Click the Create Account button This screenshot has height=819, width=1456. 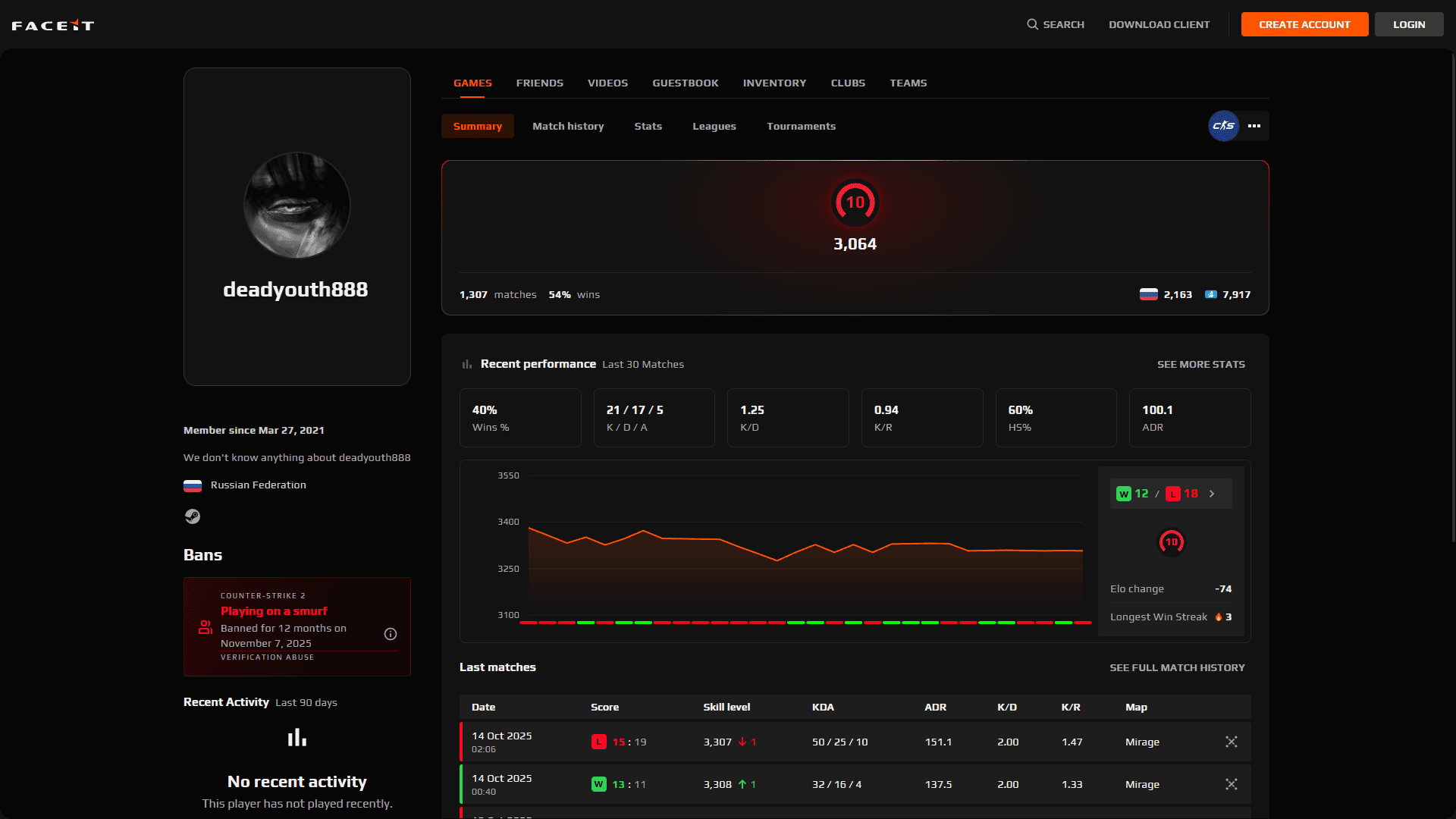pos(1304,24)
